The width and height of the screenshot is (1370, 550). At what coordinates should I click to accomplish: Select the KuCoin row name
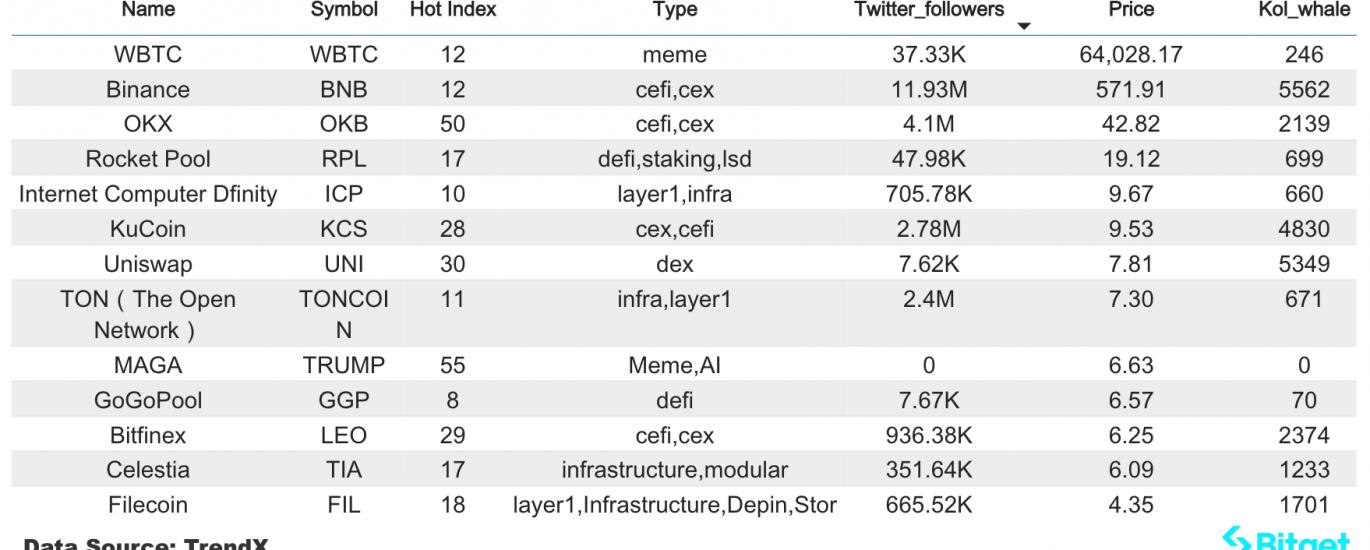(148, 229)
